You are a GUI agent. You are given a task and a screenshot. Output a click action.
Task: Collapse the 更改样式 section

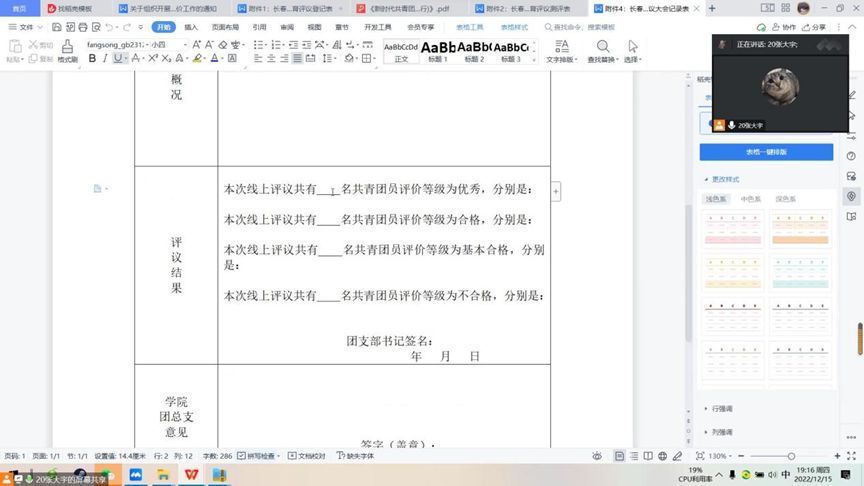(x=721, y=179)
